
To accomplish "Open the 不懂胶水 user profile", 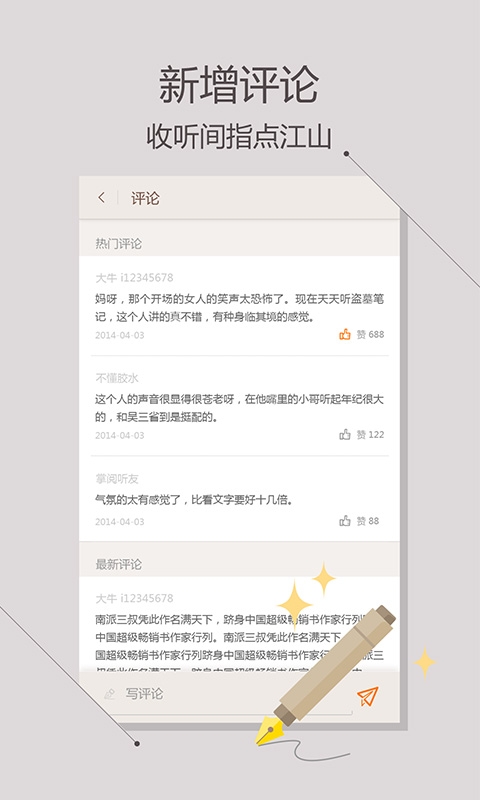I will [117, 378].
